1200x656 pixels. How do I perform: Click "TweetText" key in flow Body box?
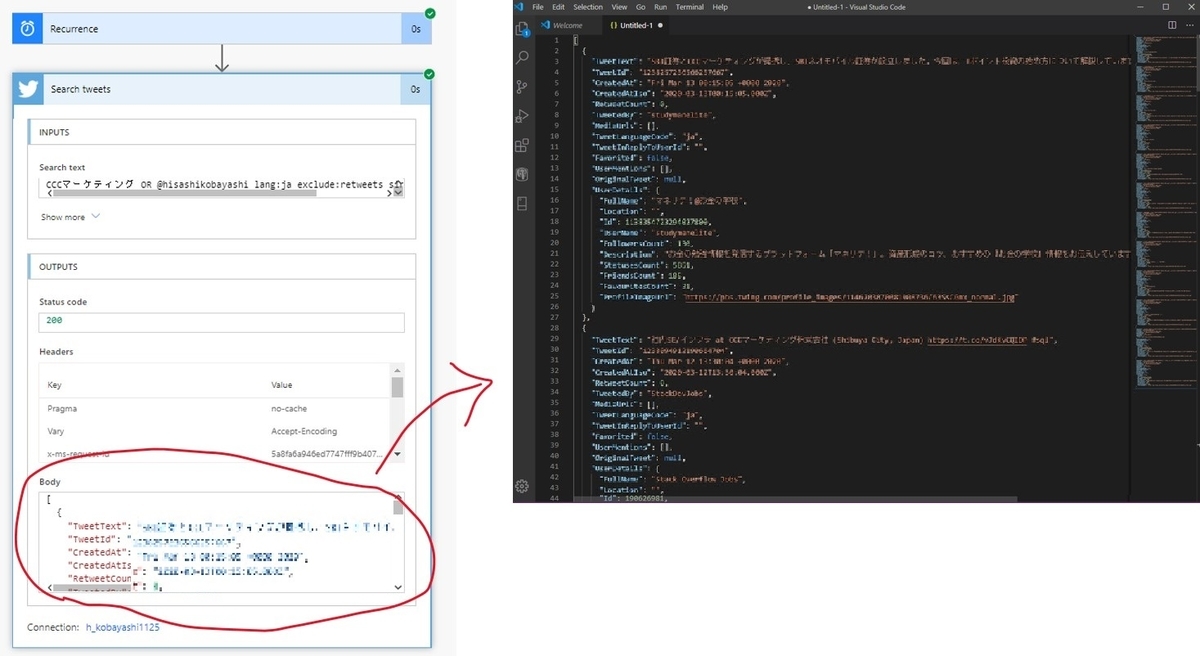(x=99, y=526)
